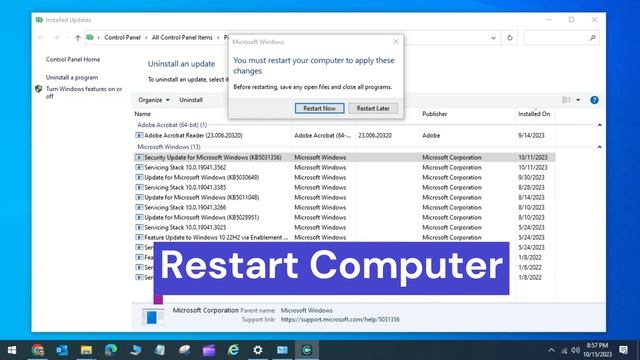Screen dimensions: 640x360
Task: Click the search magnifier icon
Action: [593, 38]
